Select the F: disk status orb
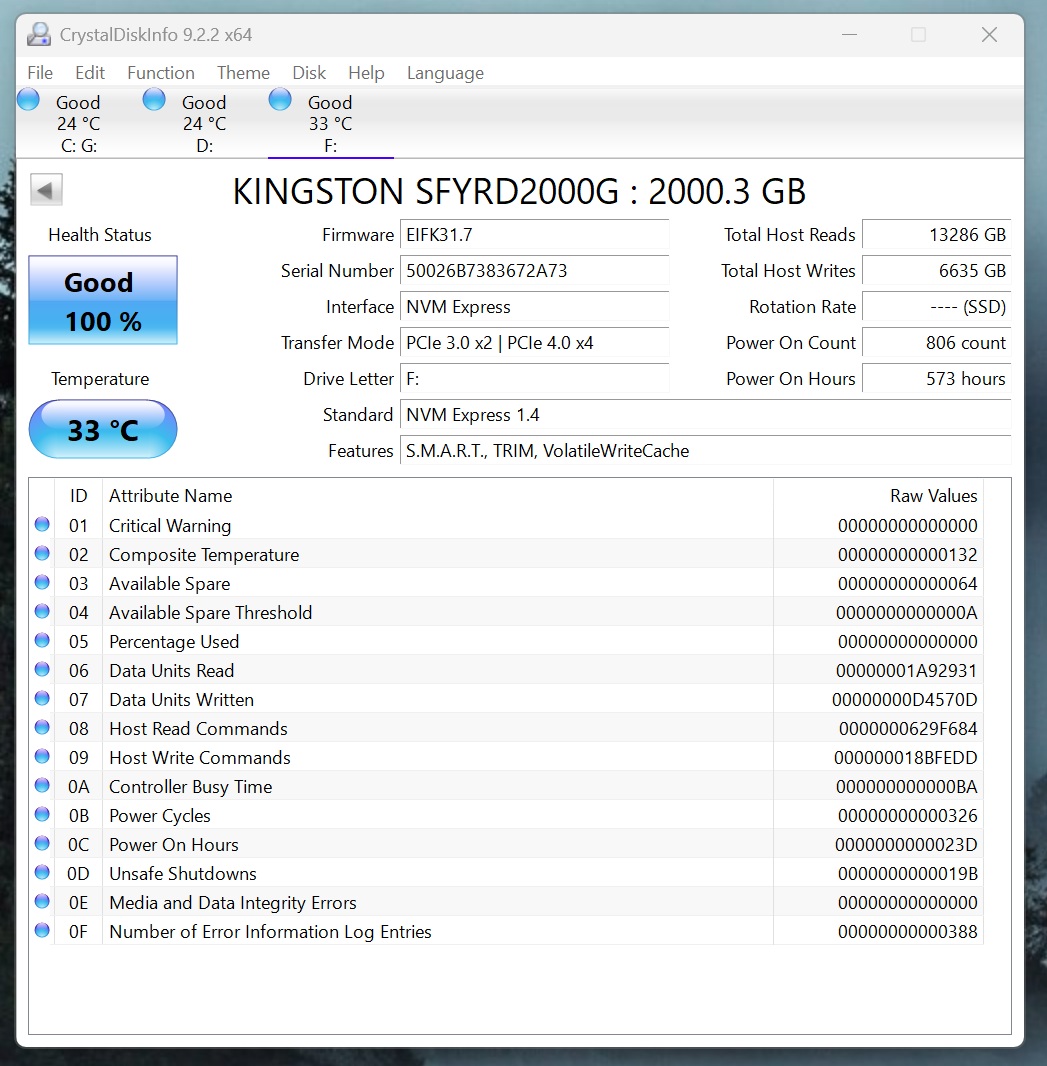Viewport: 1047px width, 1066px height. click(280, 100)
